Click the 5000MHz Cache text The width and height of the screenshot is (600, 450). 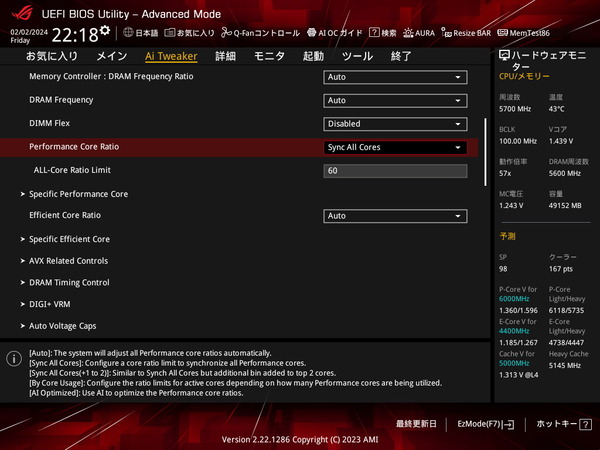point(514,363)
